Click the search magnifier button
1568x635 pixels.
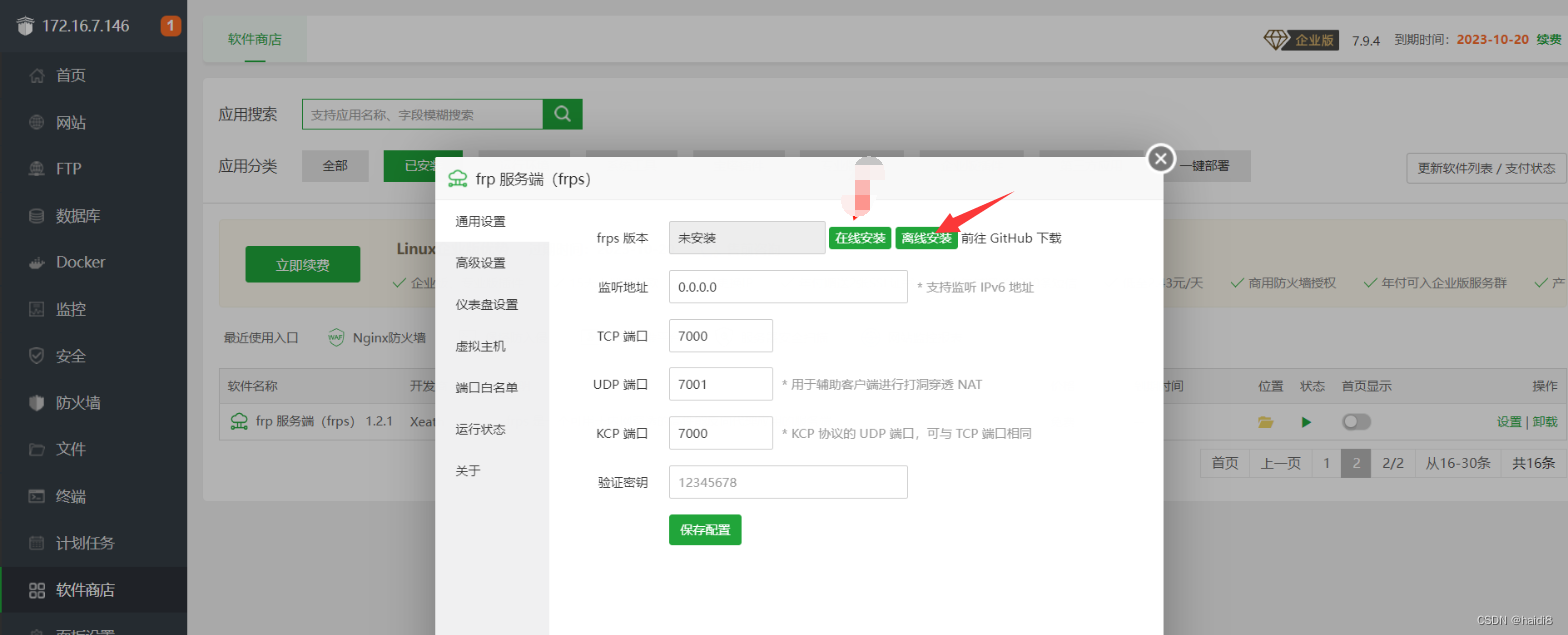coord(562,114)
